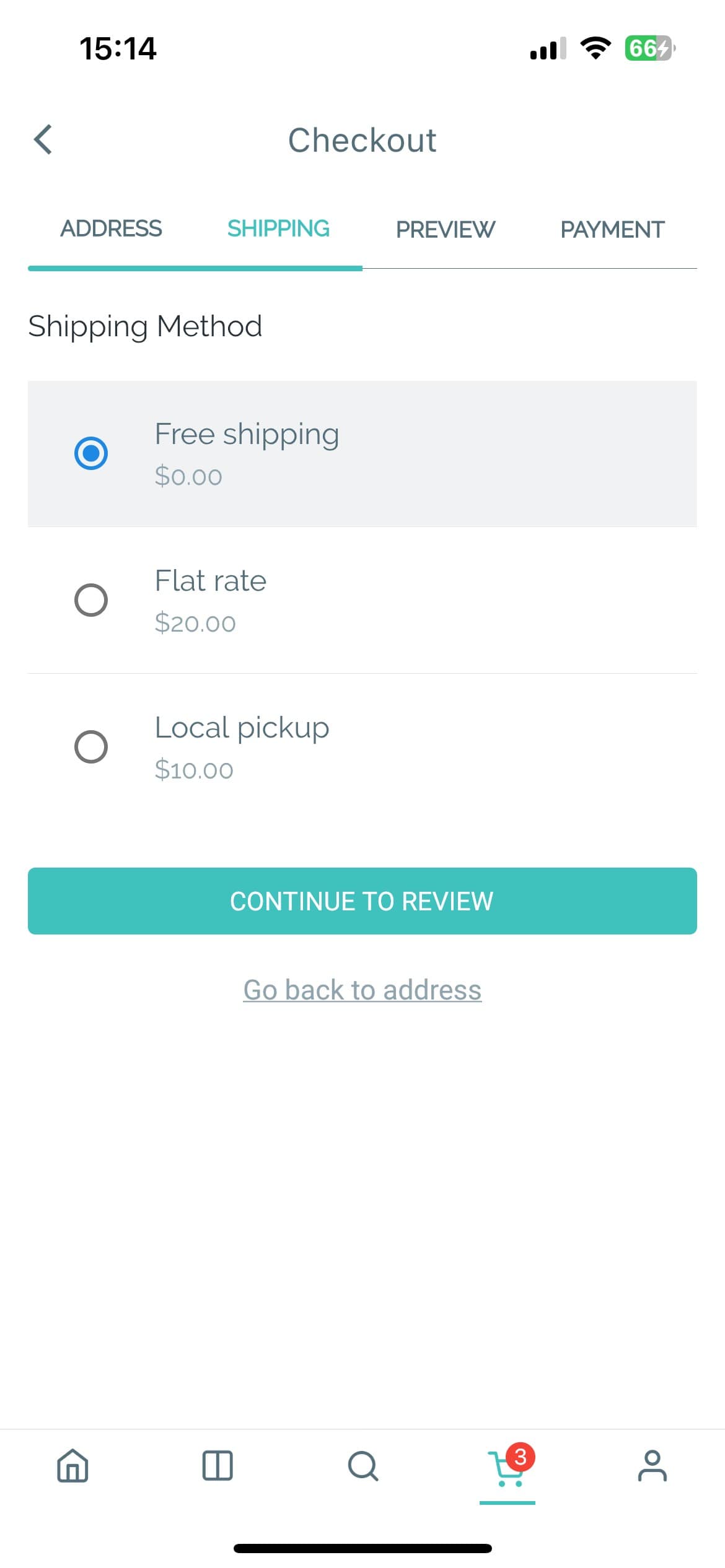Choose the Flat rate radio option

click(91, 600)
